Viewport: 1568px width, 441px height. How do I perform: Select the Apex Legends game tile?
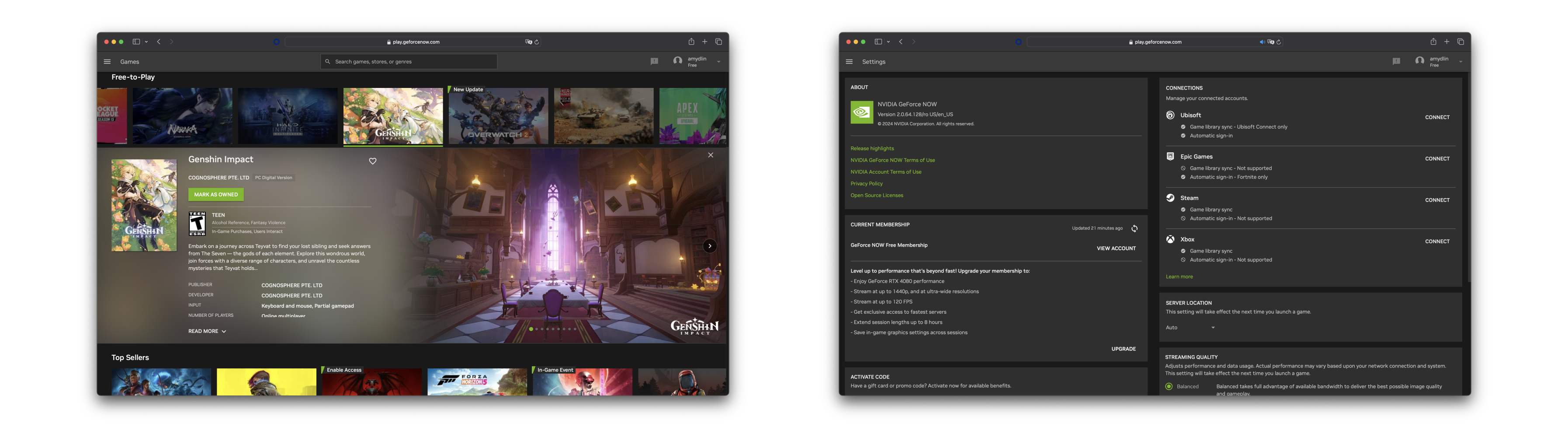[693, 116]
